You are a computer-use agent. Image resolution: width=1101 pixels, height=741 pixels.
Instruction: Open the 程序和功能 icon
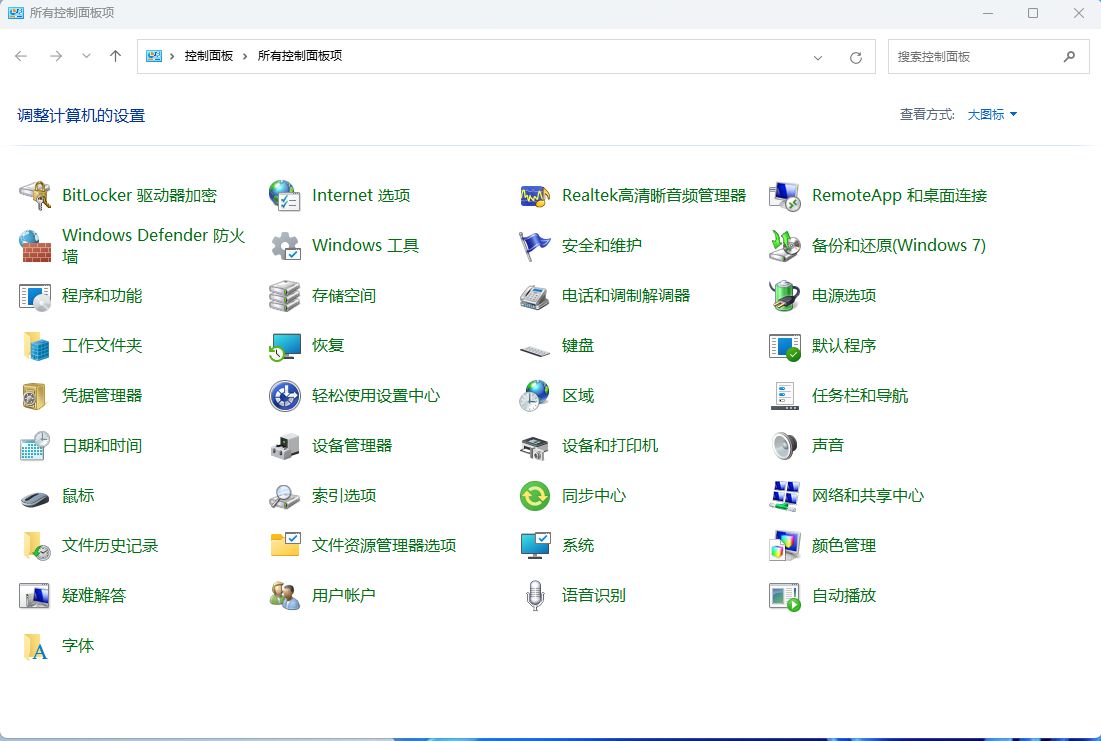tap(35, 296)
